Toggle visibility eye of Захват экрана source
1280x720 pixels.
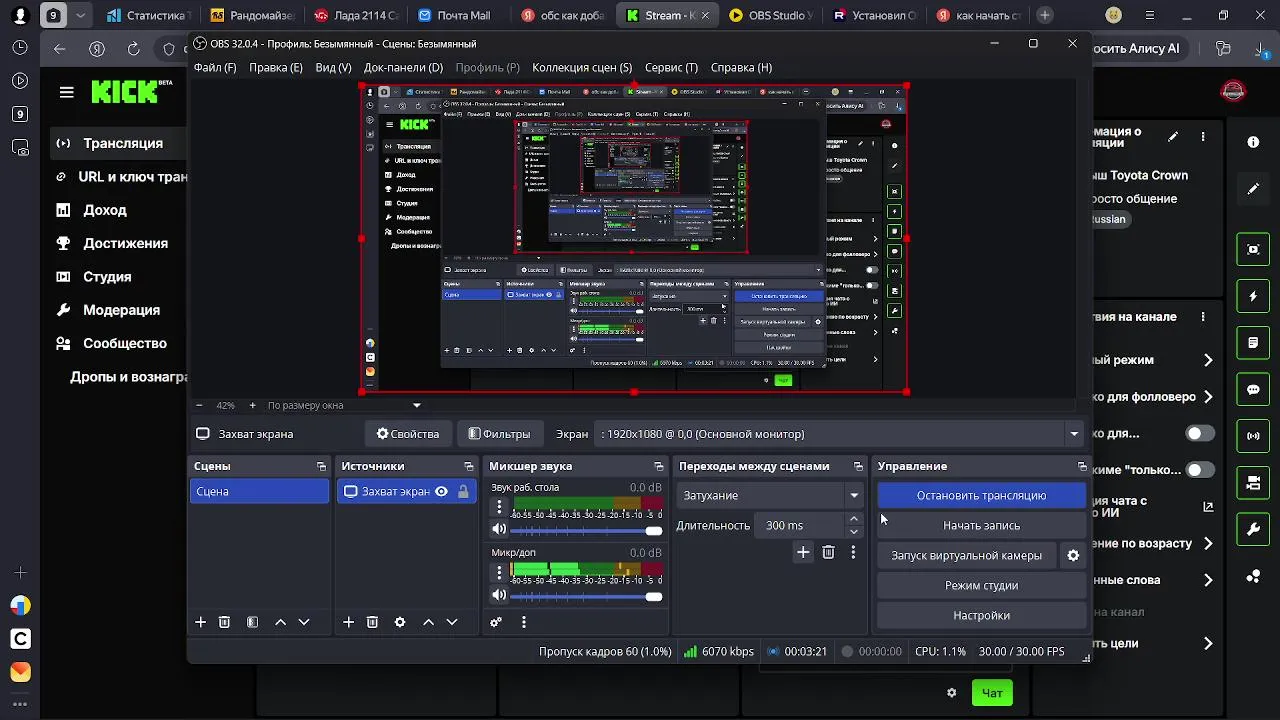pos(441,491)
